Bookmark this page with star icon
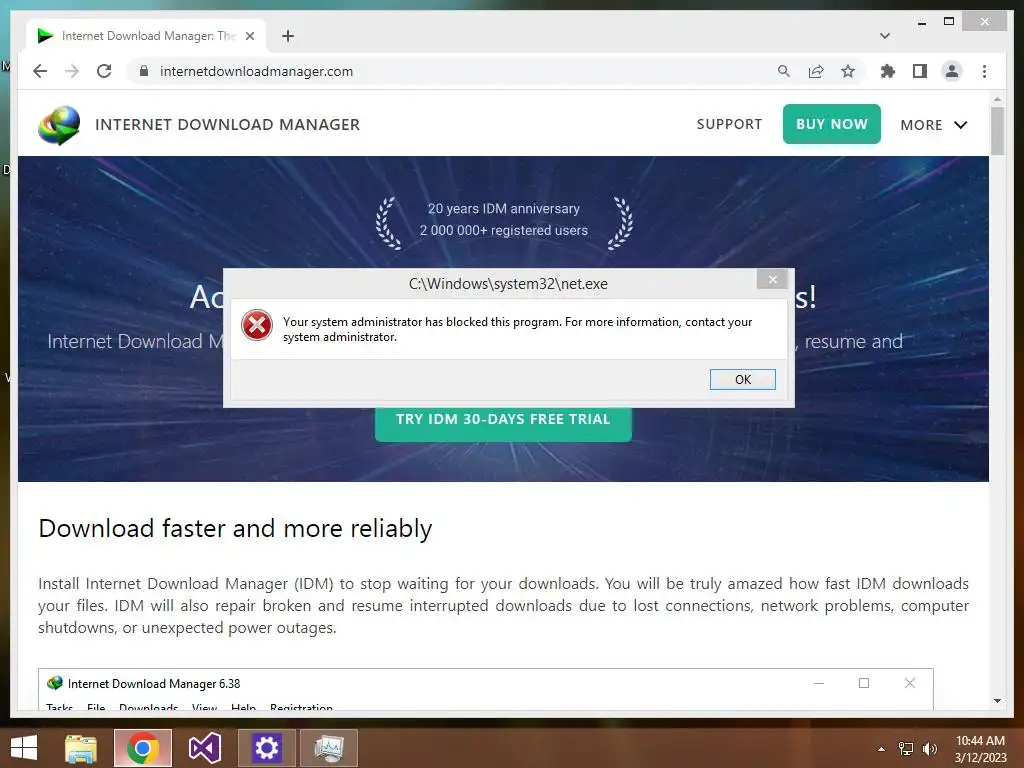This screenshot has height=768, width=1024. point(848,71)
